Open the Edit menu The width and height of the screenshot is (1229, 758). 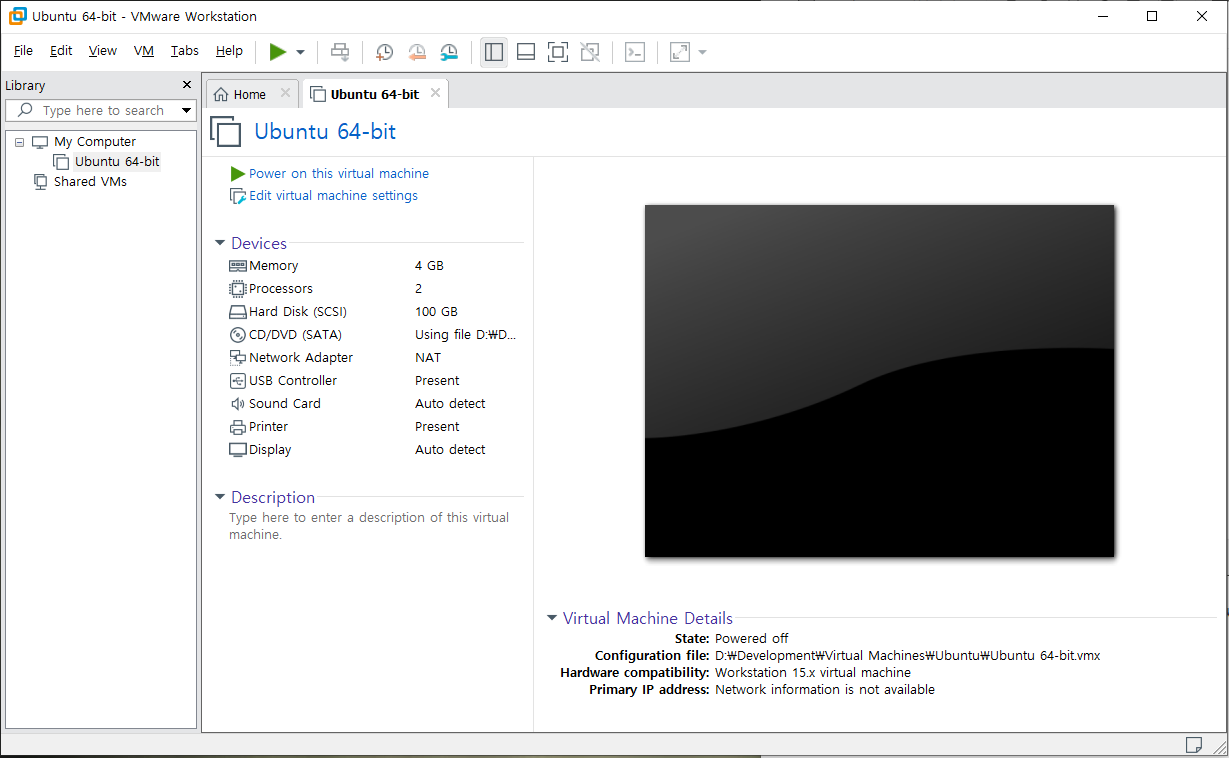pos(61,51)
